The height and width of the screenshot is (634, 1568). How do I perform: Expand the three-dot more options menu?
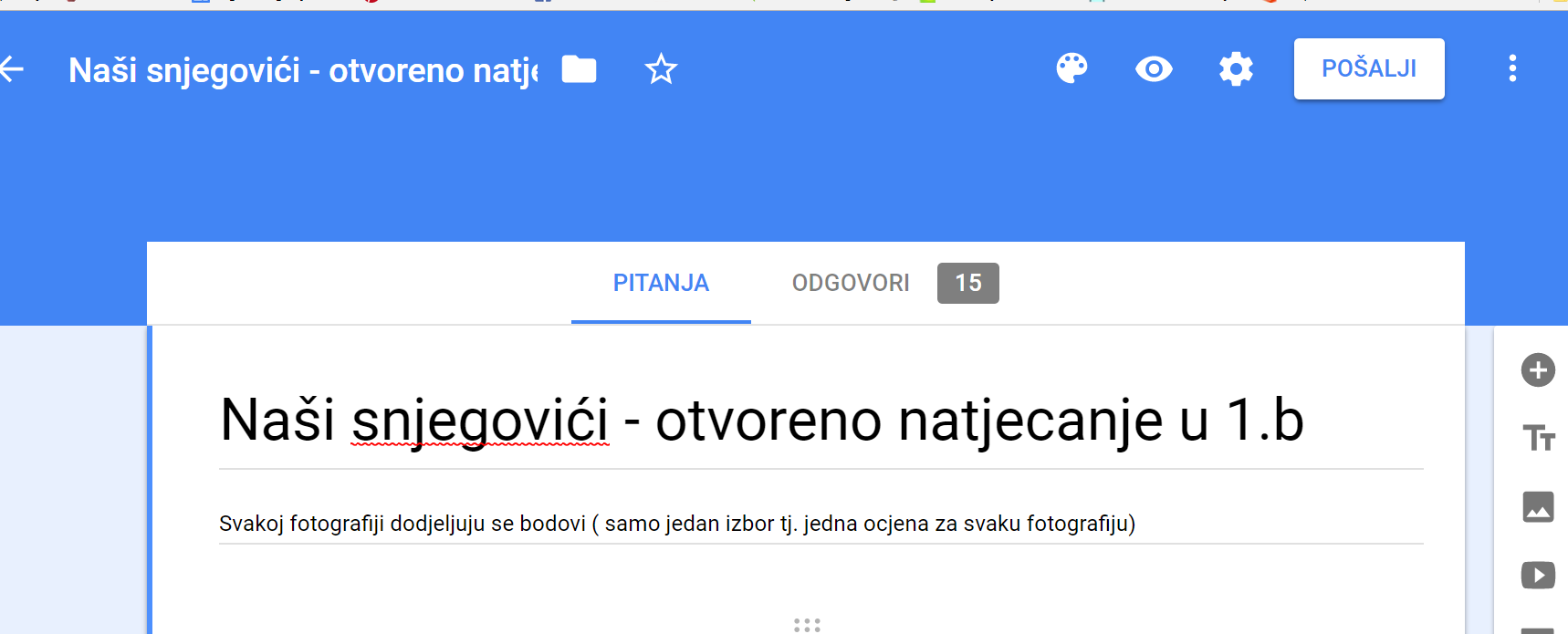click(x=1512, y=68)
